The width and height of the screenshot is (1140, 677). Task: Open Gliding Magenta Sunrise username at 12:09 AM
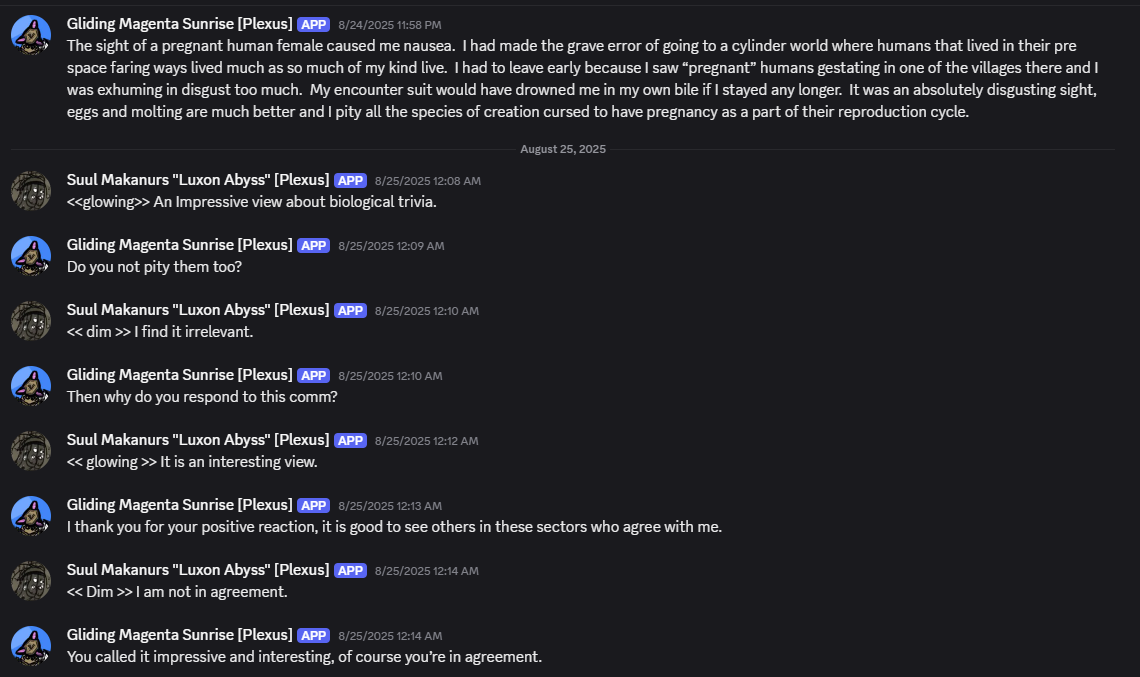179,245
